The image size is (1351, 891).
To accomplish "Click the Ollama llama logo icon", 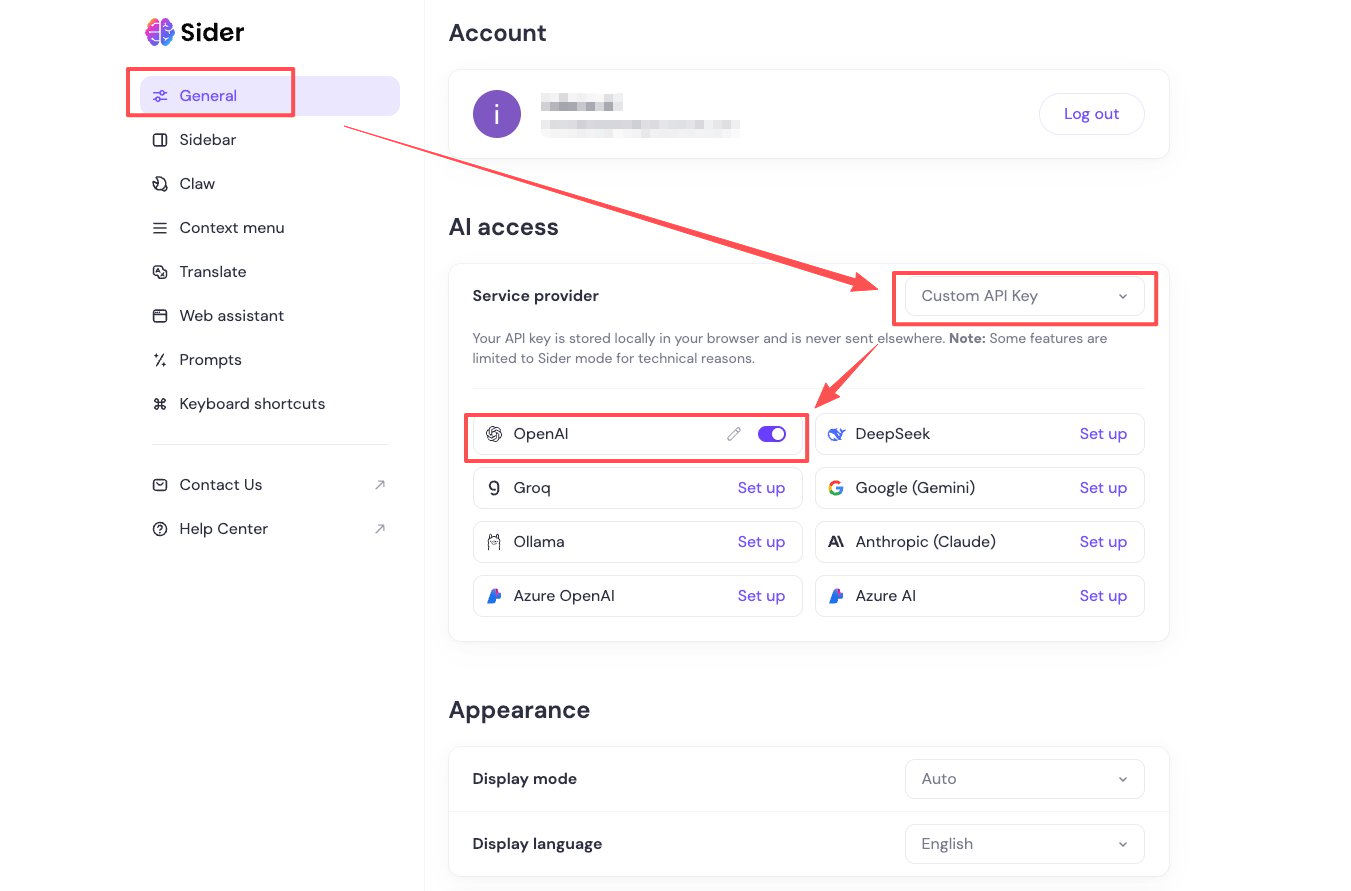I will pos(494,542).
